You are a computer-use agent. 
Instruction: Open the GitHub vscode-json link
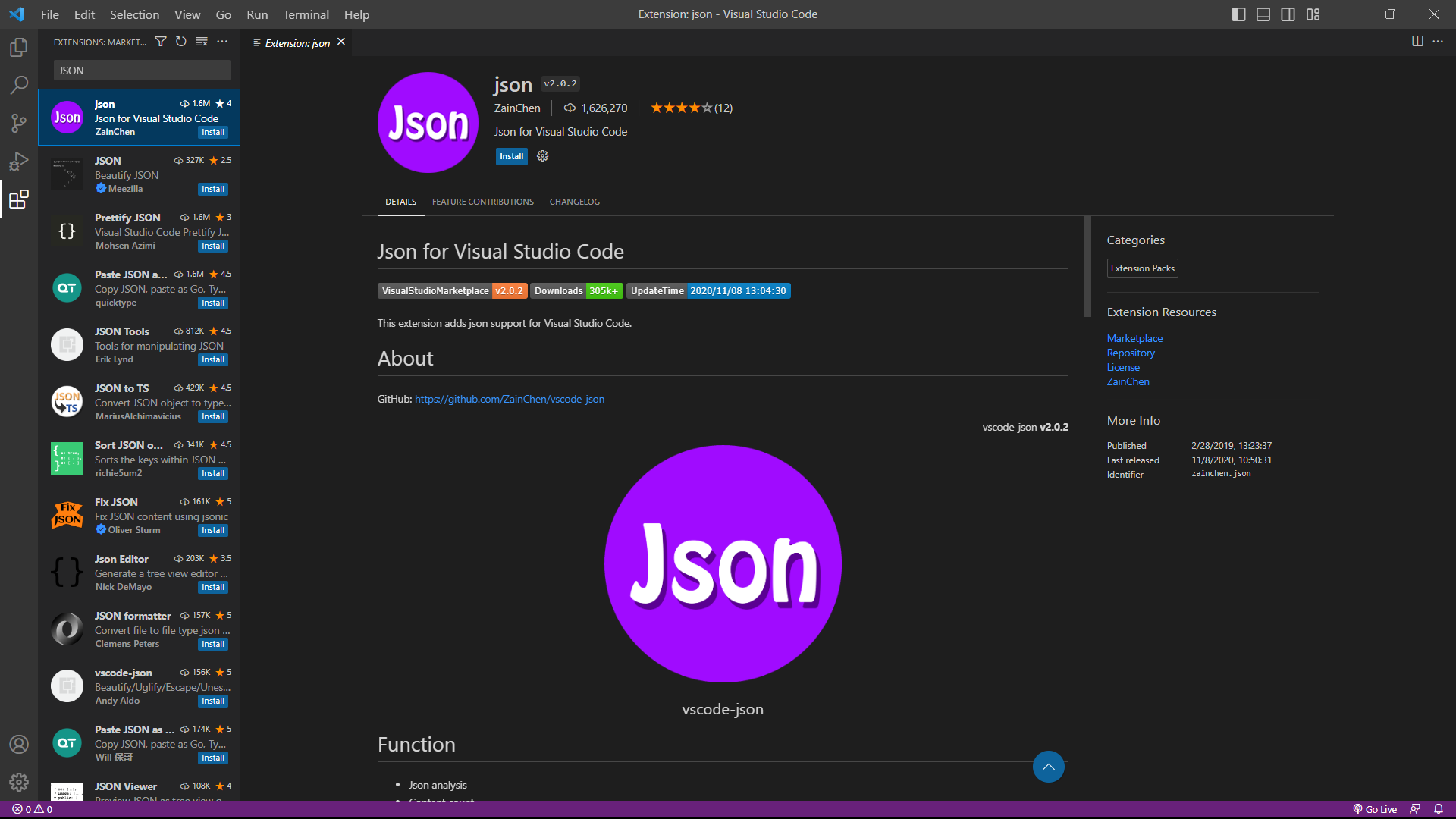tap(510, 399)
